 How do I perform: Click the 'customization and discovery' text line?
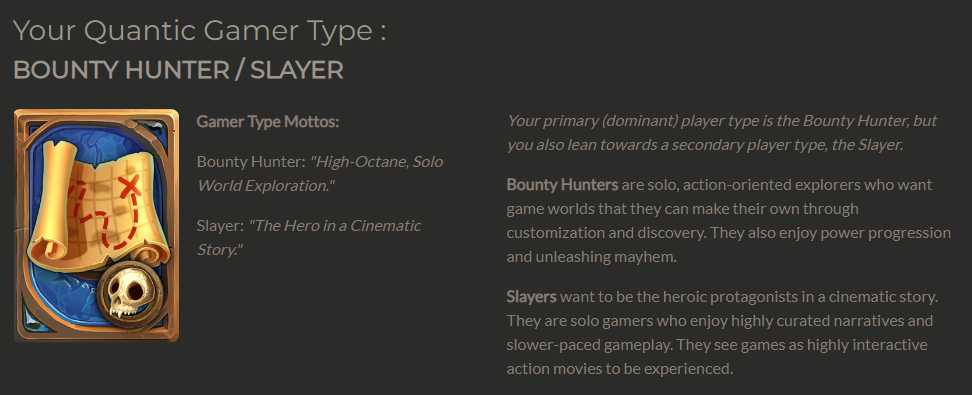coord(728,233)
